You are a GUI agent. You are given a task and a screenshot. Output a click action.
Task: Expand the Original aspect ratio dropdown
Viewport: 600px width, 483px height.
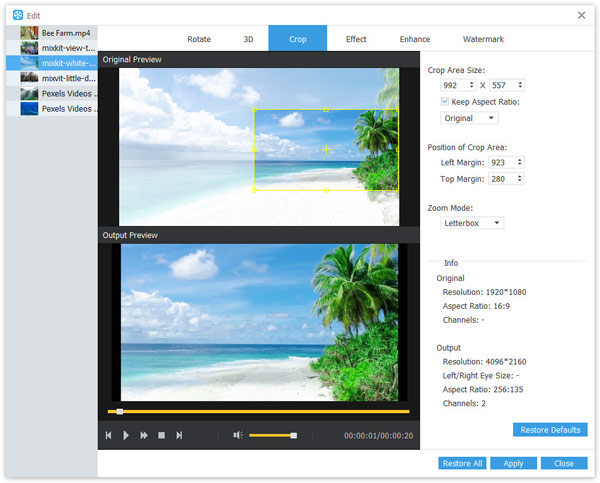point(469,118)
